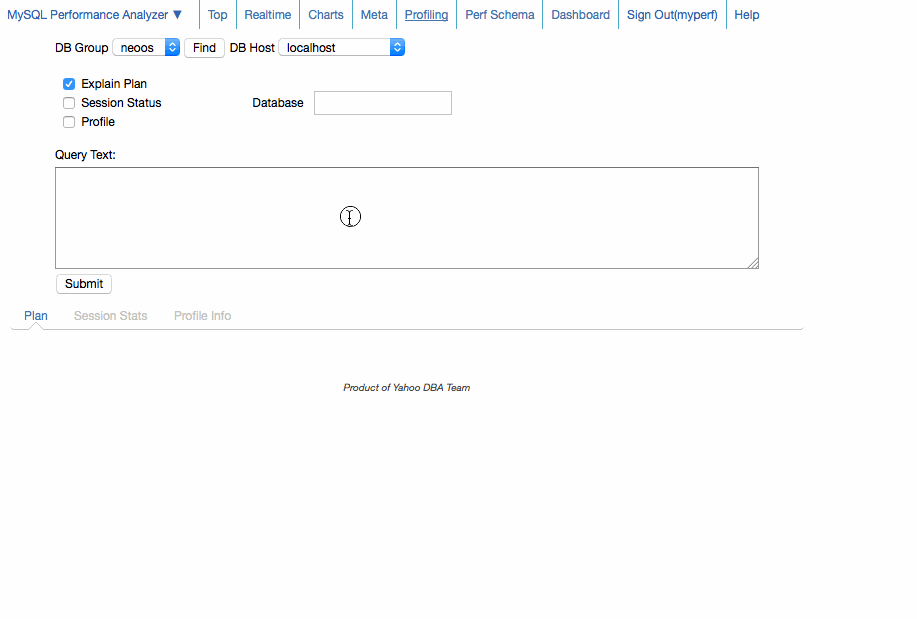Expand the DB Group dropdown
This screenshot has height=619, width=917.
[146, 48]
